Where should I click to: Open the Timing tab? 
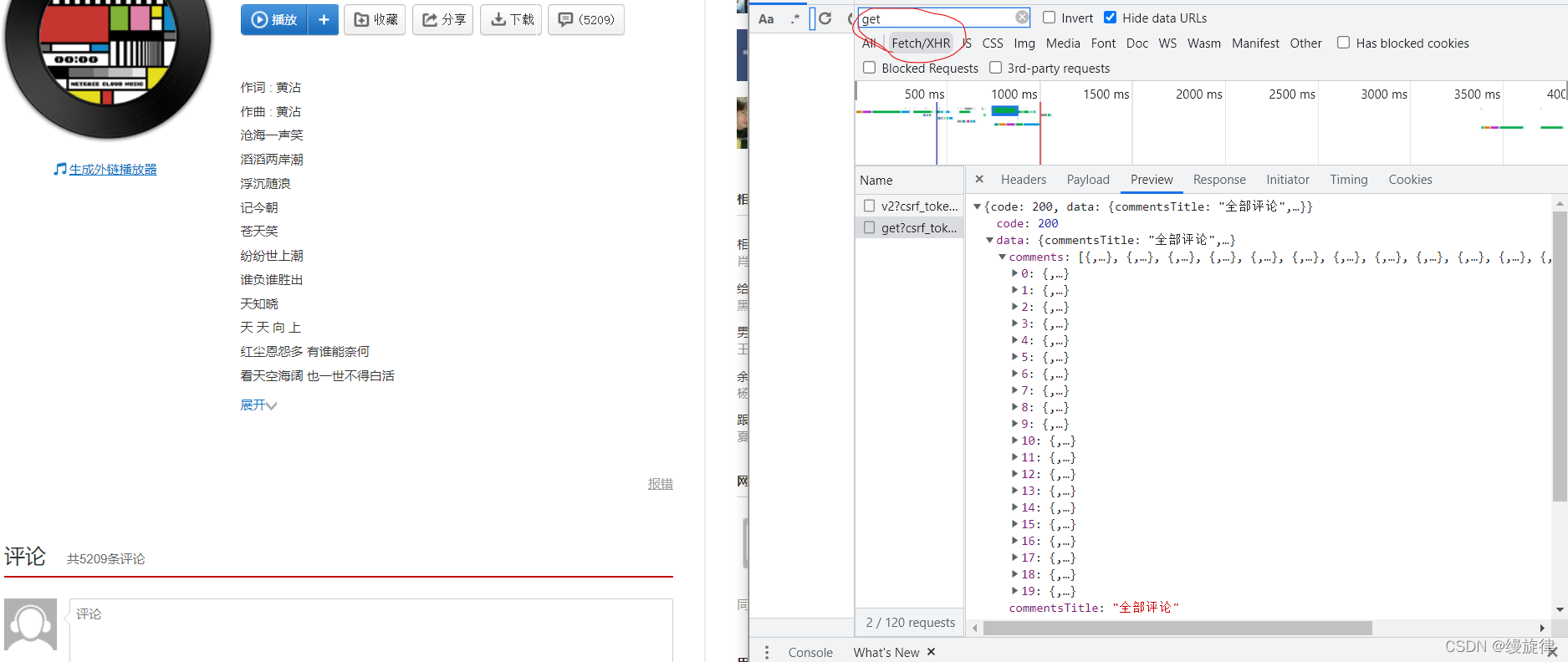point(1349,180)
